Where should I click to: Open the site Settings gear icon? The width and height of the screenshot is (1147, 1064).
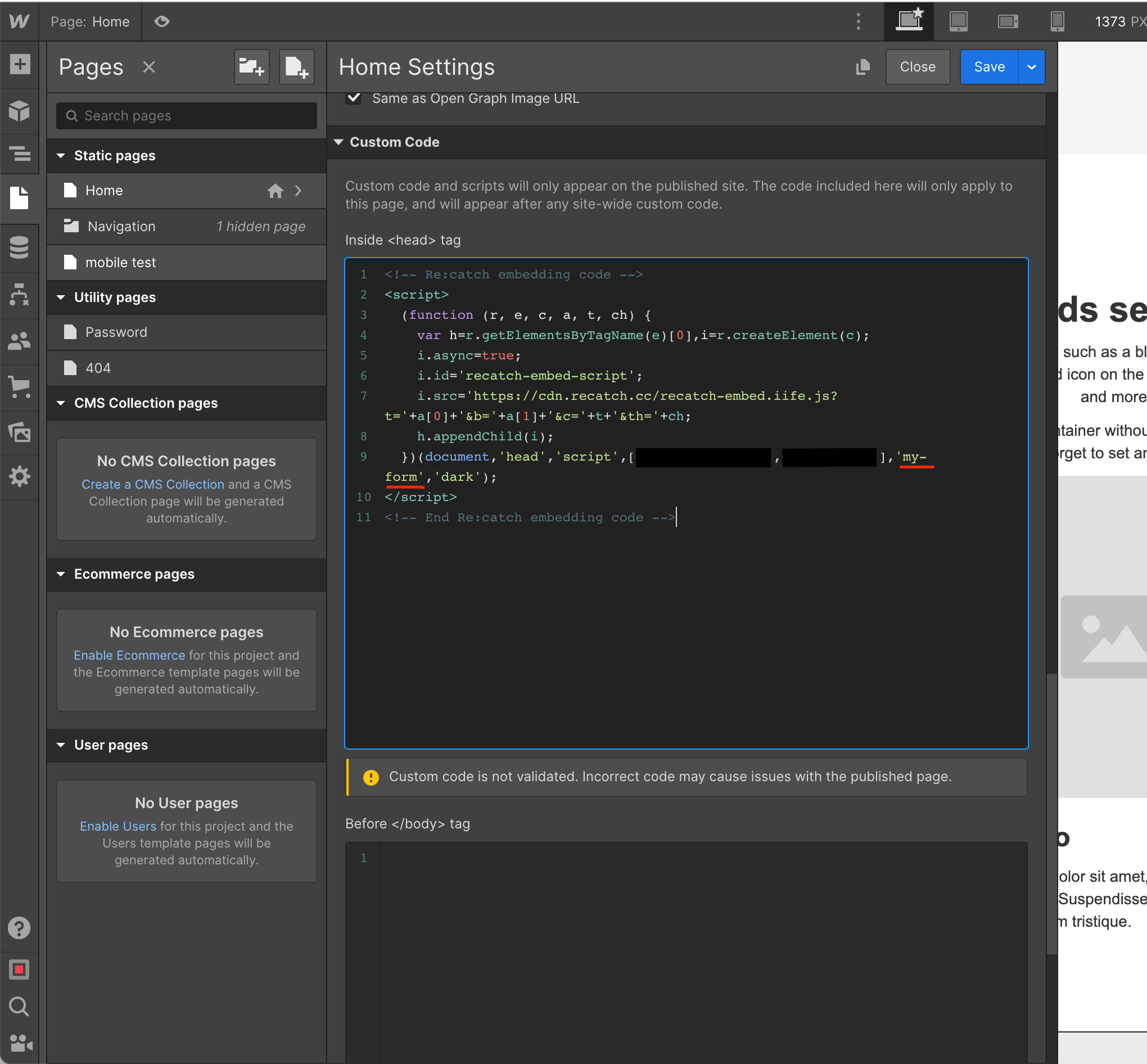point(20,477)
